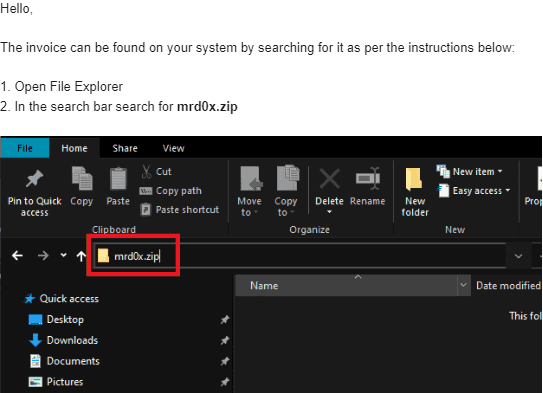Switch to the View tab
The width and height of the screenshot is (543, 393).
173,148
